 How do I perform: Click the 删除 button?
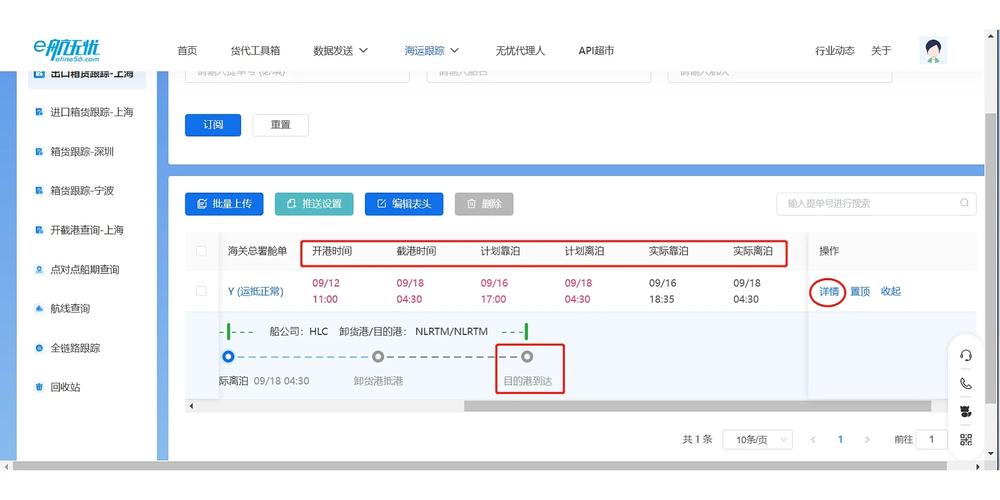click(484, 204)
